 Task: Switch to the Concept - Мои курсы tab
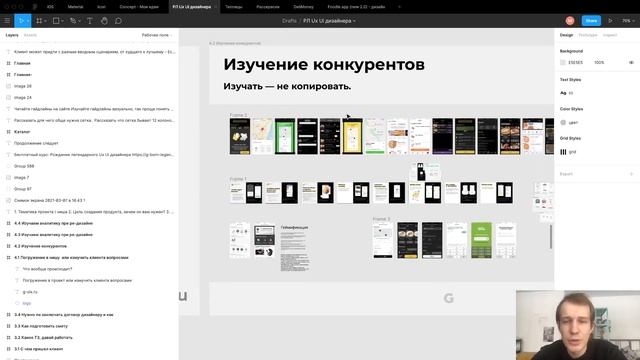coord(139,7)
